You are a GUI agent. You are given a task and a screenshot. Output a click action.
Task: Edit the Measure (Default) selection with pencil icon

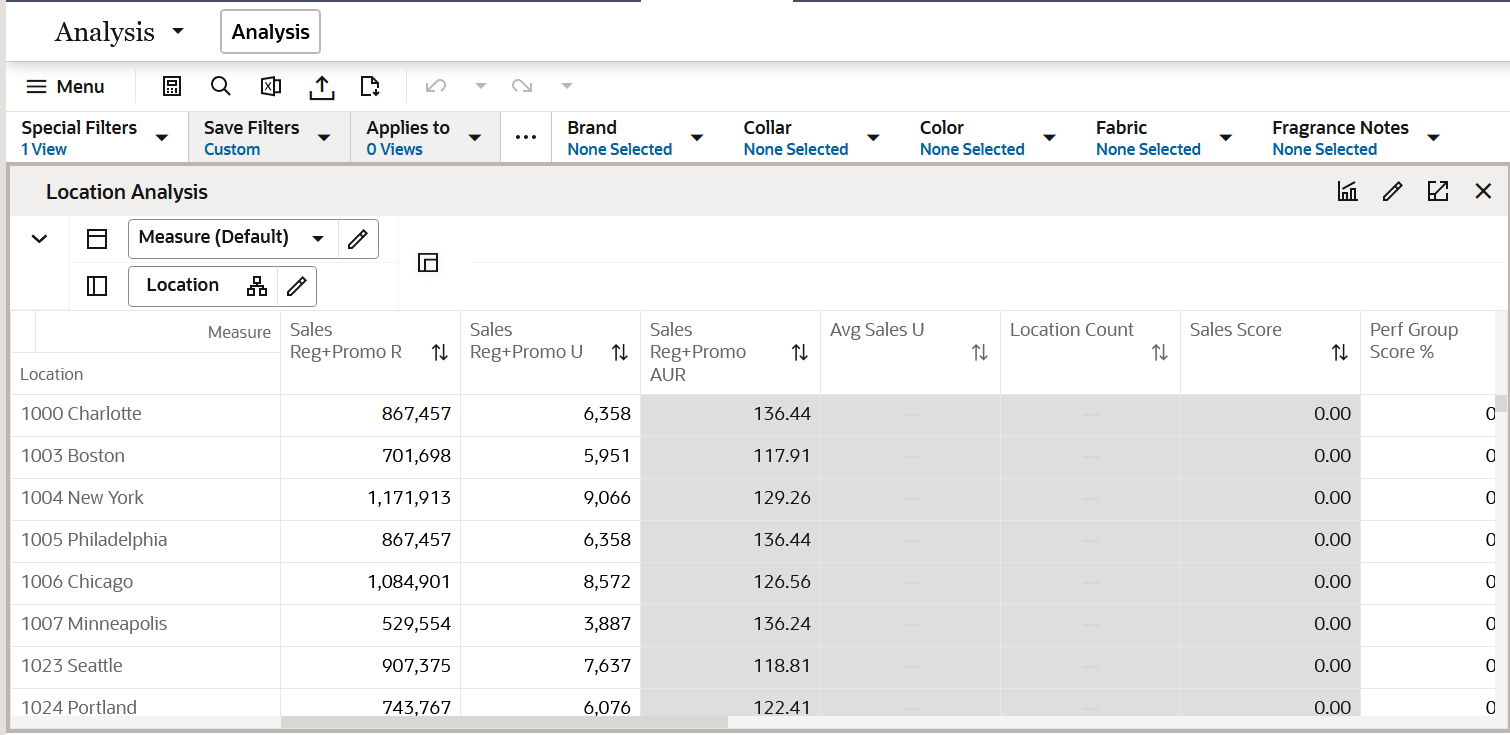357,238
